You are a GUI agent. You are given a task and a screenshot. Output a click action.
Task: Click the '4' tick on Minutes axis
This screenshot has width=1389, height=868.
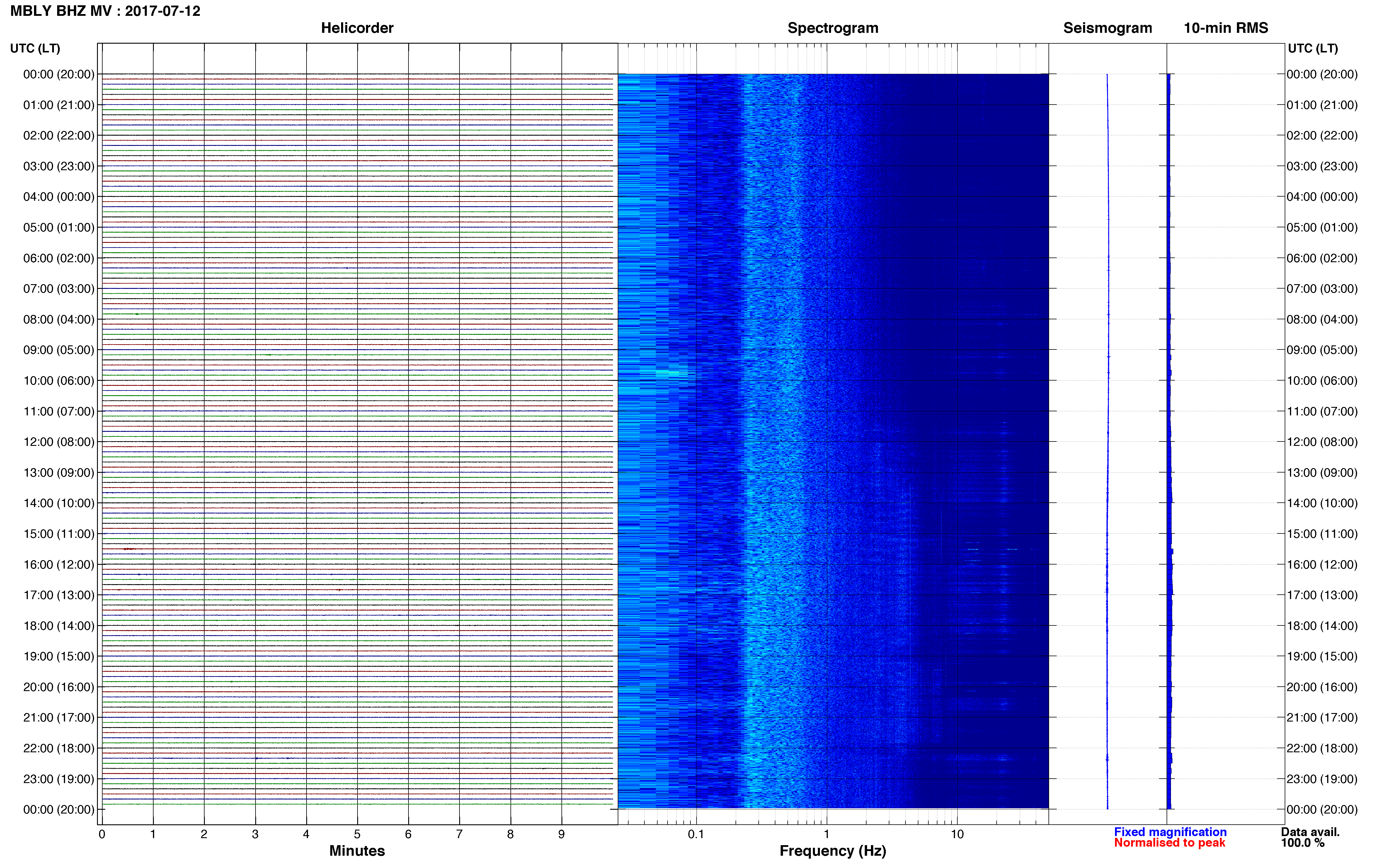306,834
